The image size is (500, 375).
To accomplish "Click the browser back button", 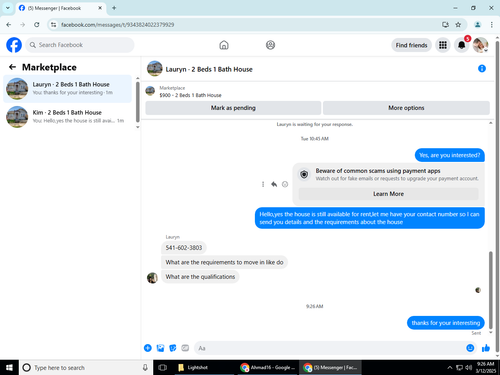I will coord(9,25).
